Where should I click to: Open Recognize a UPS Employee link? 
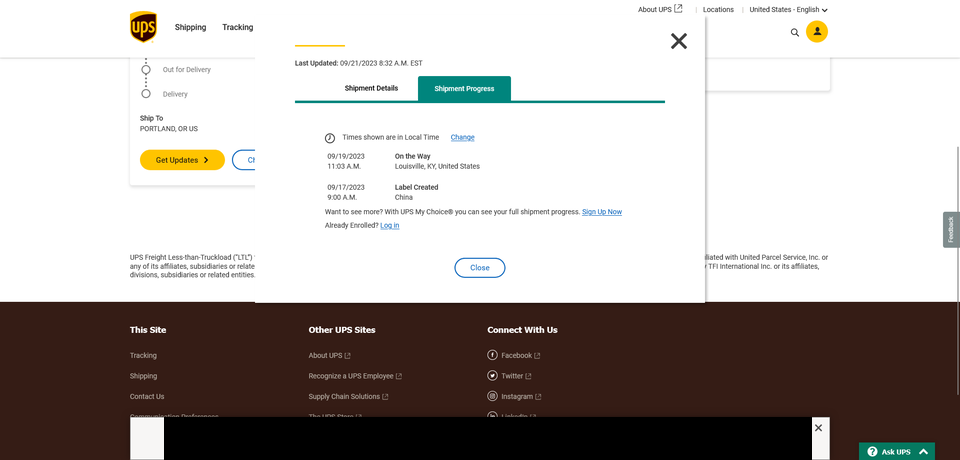(x=355, y=376)
